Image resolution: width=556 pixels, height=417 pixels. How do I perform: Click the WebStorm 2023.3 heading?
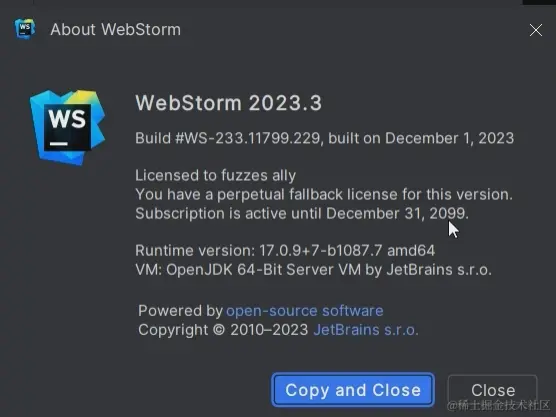pyautogui.click(x=229, y=103)
